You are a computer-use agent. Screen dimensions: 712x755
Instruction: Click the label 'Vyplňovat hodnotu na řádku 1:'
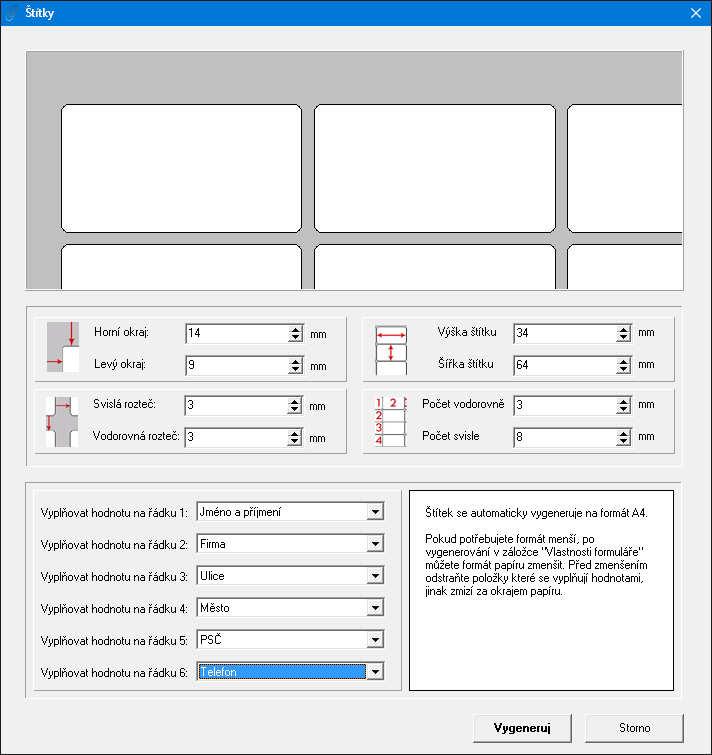point(114,513)
